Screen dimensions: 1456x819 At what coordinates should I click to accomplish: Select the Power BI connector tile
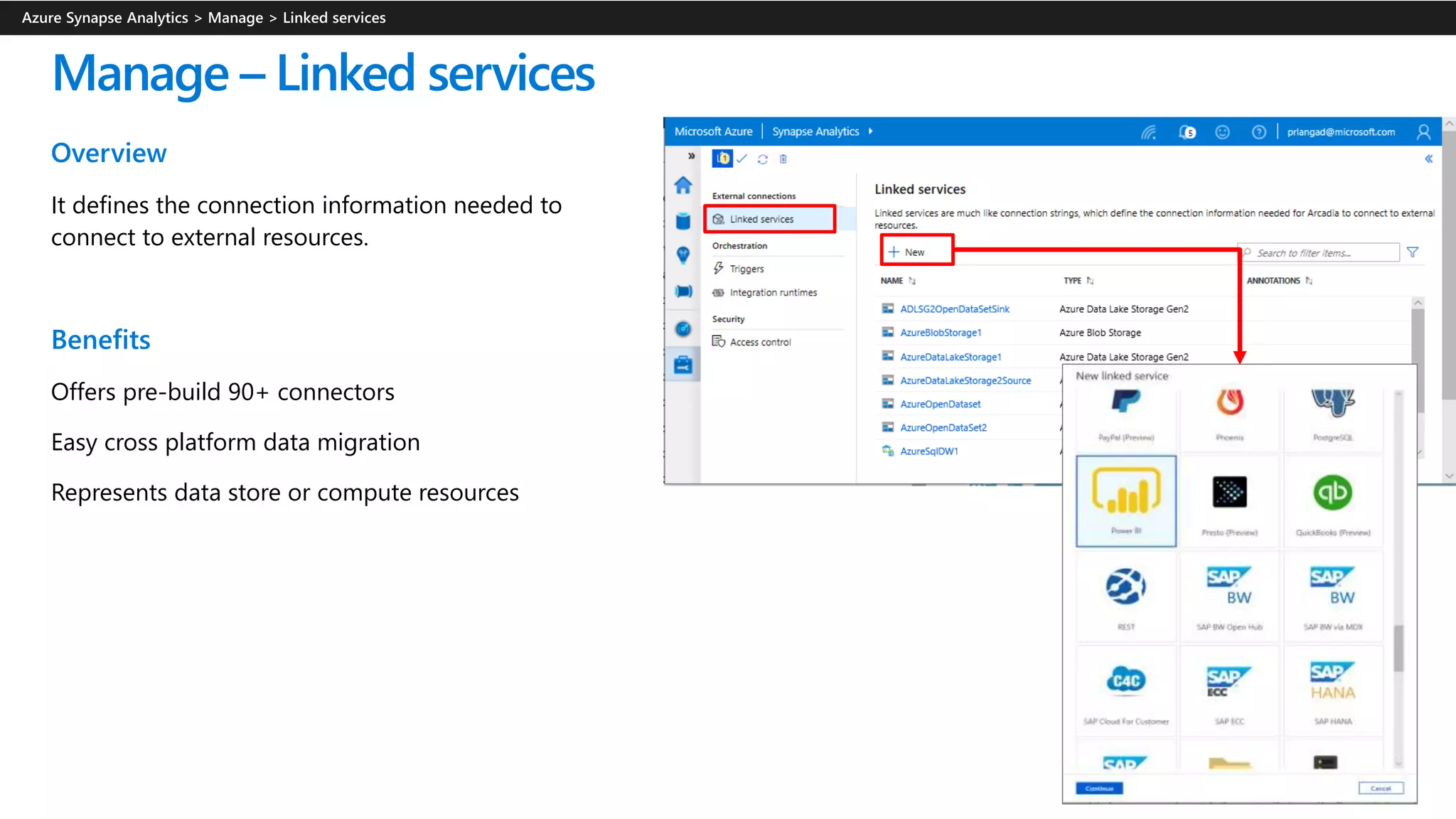(x=1126, y=501)
